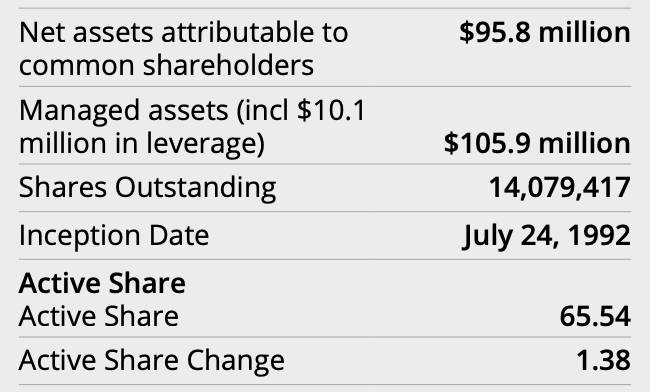Image resolution: width=650 pixels, height=392 pixels.
Task: Click the Active Share row label
Action: tap(99, 316)
